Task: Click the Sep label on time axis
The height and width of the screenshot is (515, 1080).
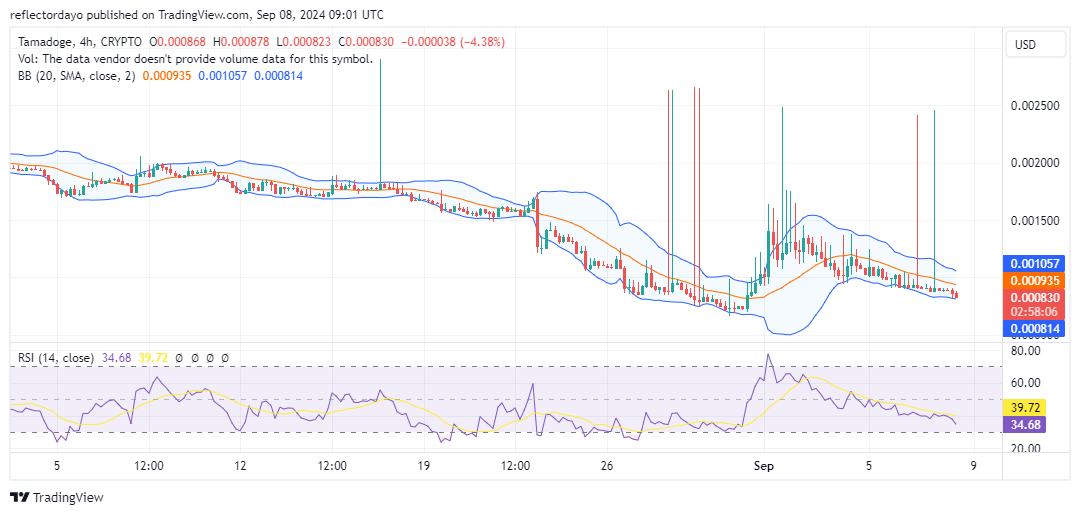Action: (763, 466)
